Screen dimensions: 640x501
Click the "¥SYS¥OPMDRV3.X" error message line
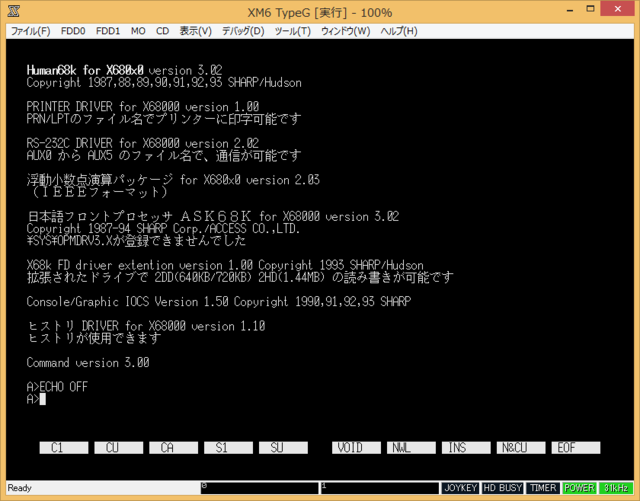point(136,240)
